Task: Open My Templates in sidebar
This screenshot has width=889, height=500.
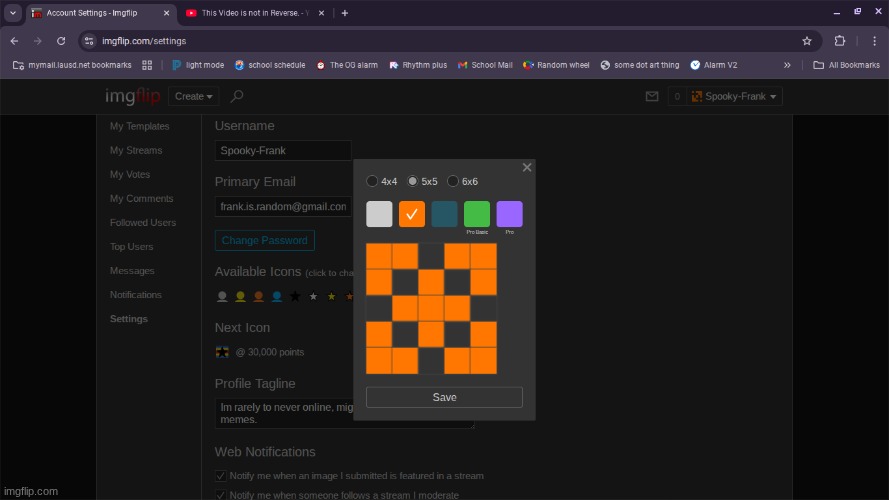Action: point(139,127)
